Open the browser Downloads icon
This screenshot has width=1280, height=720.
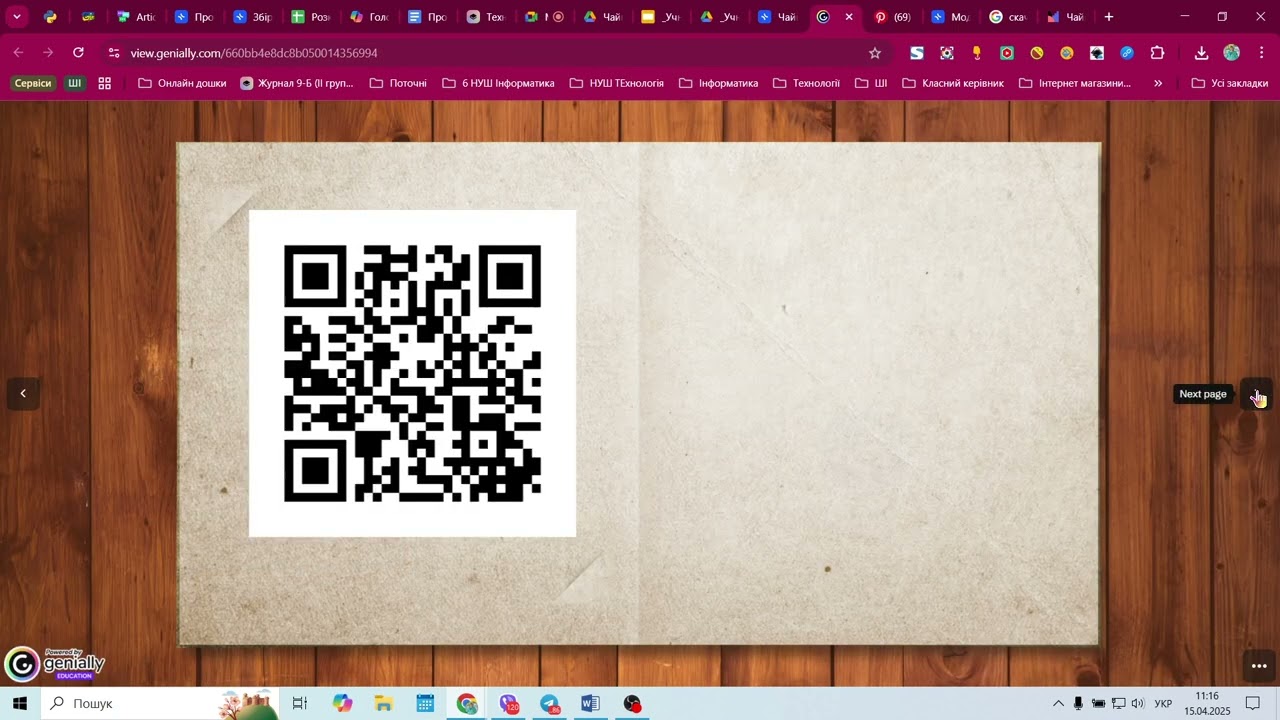pyautogui.click(x=1201, y=53)
